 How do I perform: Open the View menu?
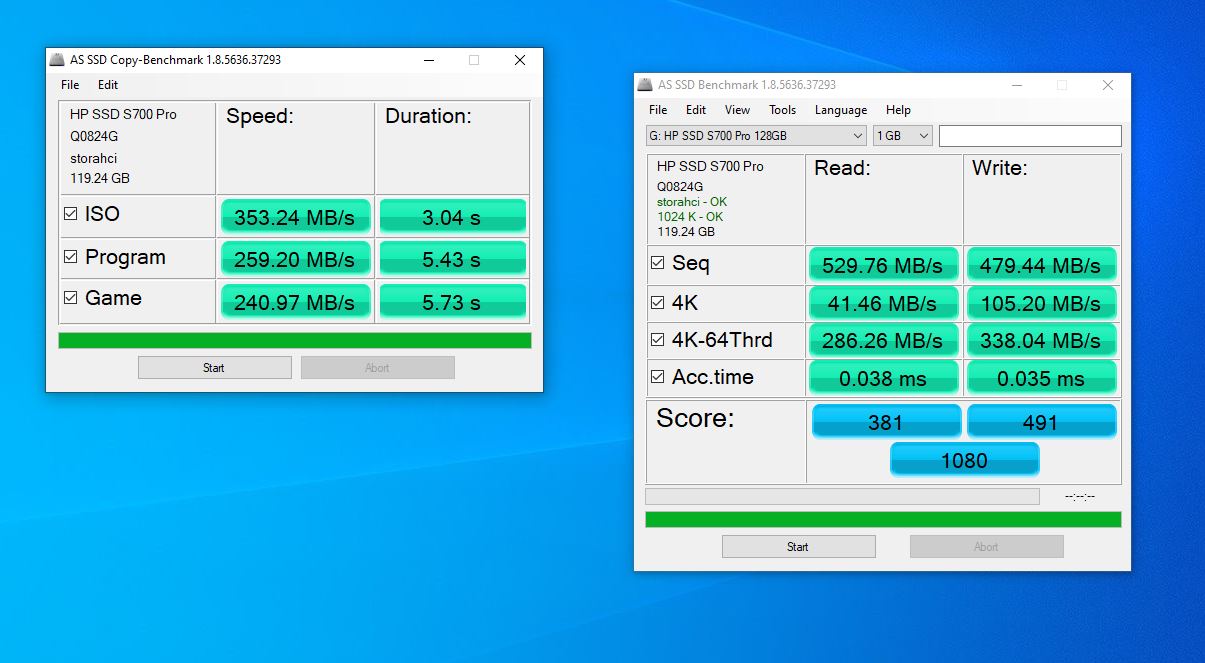[x=737, y=110]
